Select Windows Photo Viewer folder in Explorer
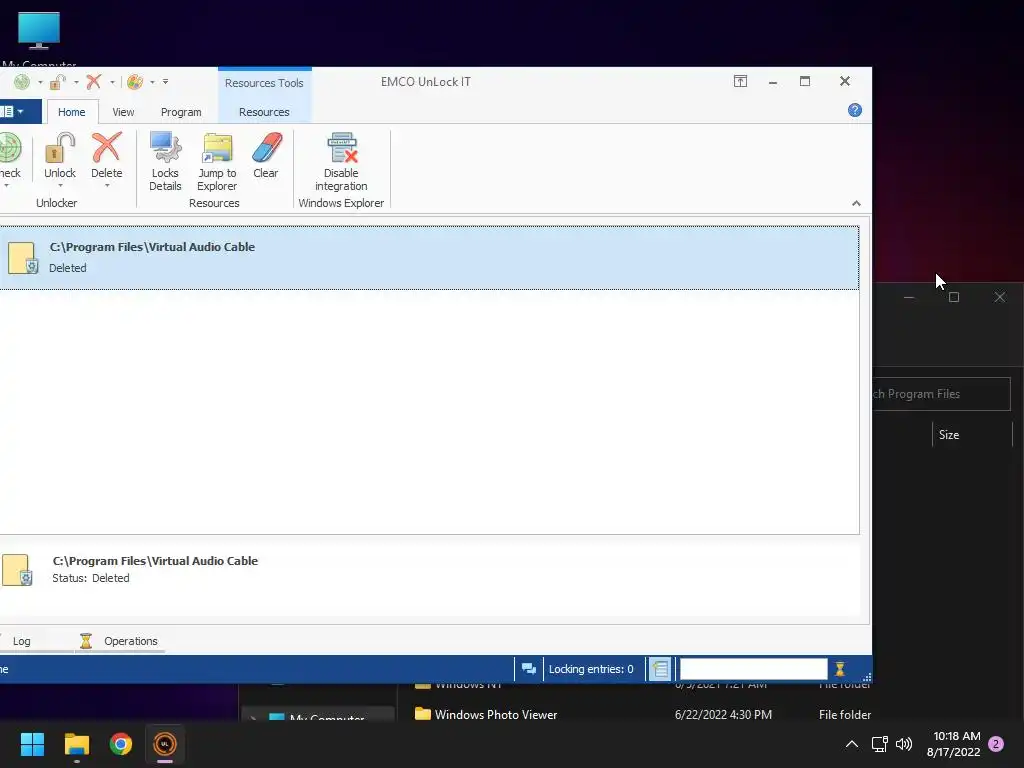This screenshot has height=768, width=1024. (x=496, y=714)
